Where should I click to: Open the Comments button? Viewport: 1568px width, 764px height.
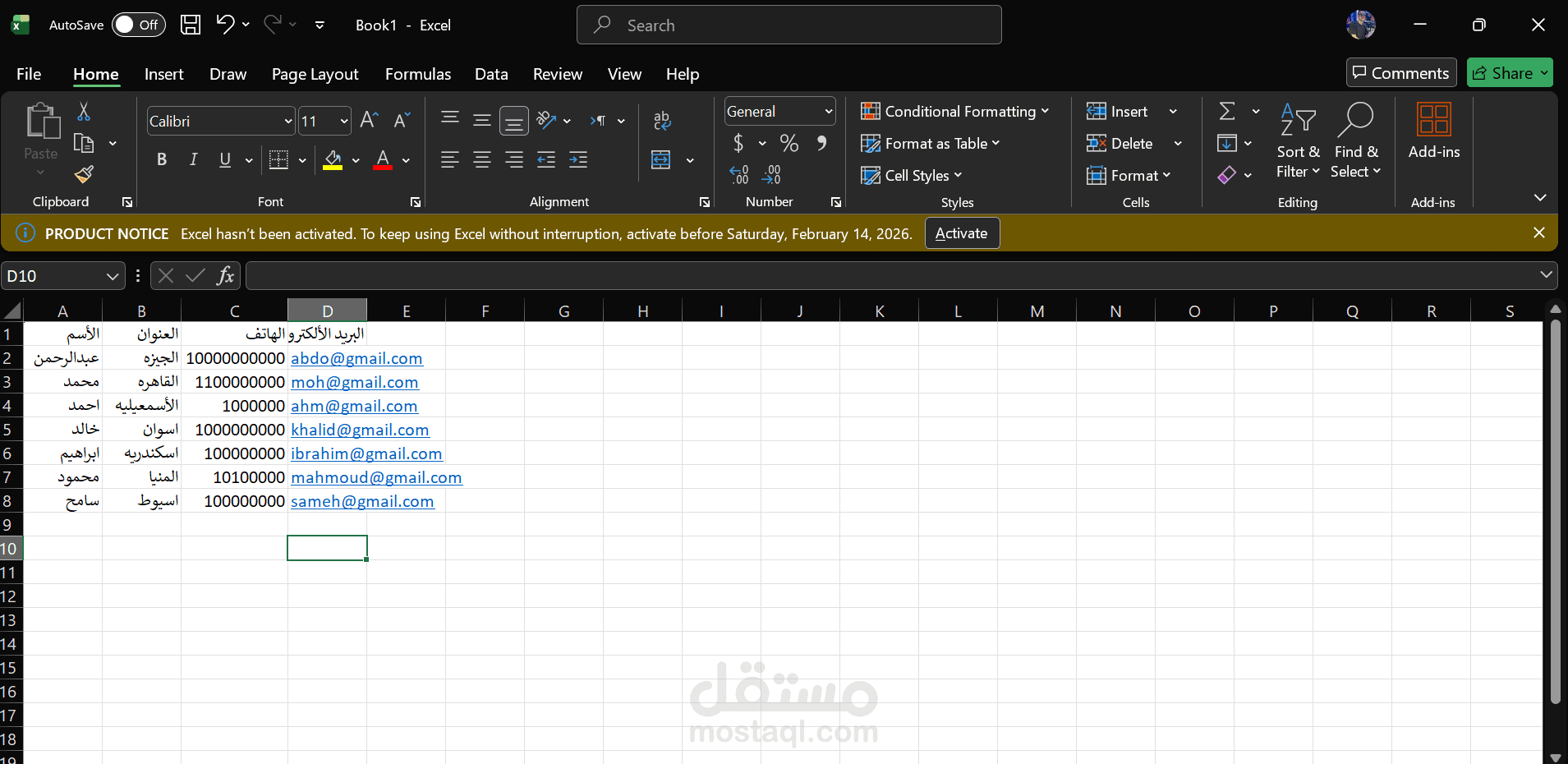click(1401, 73)
